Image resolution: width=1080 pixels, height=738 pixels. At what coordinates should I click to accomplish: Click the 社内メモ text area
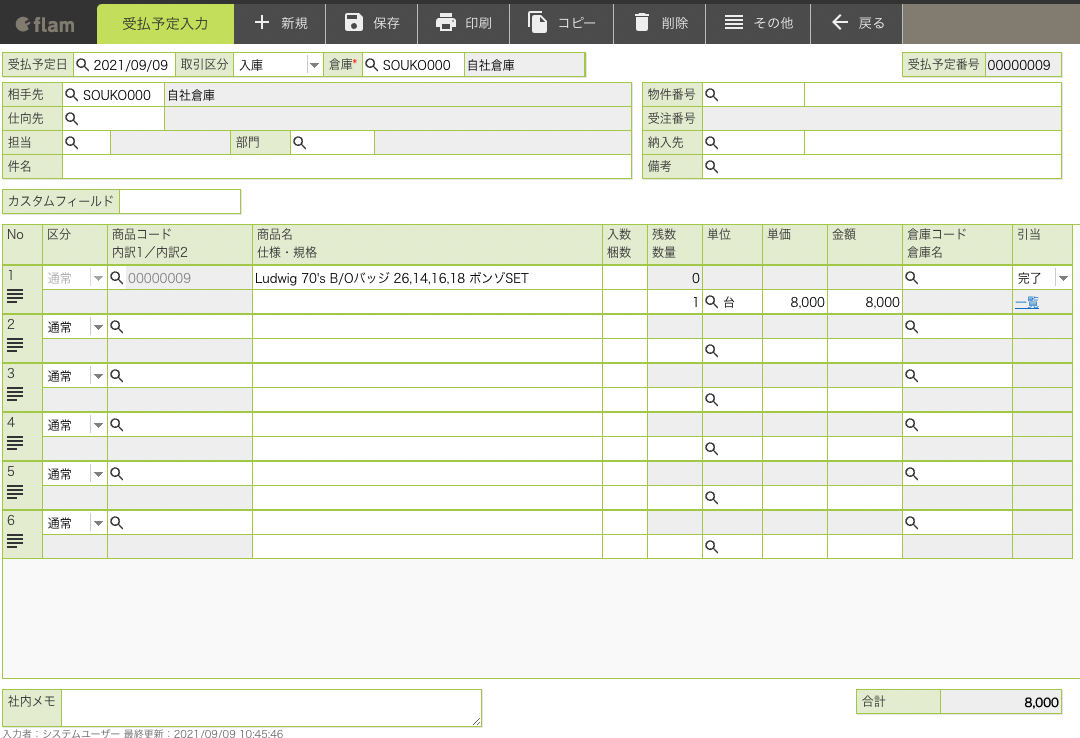pos(271,708)
